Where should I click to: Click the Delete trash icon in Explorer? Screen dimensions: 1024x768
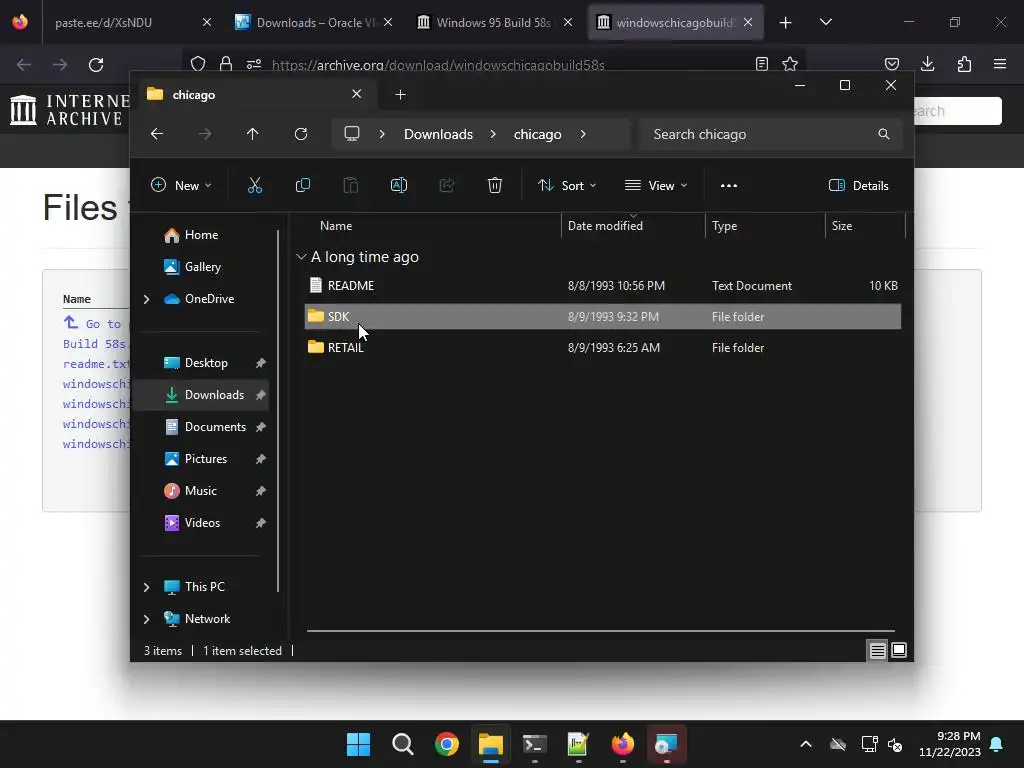pyautogui.click(x=495, y=185)
